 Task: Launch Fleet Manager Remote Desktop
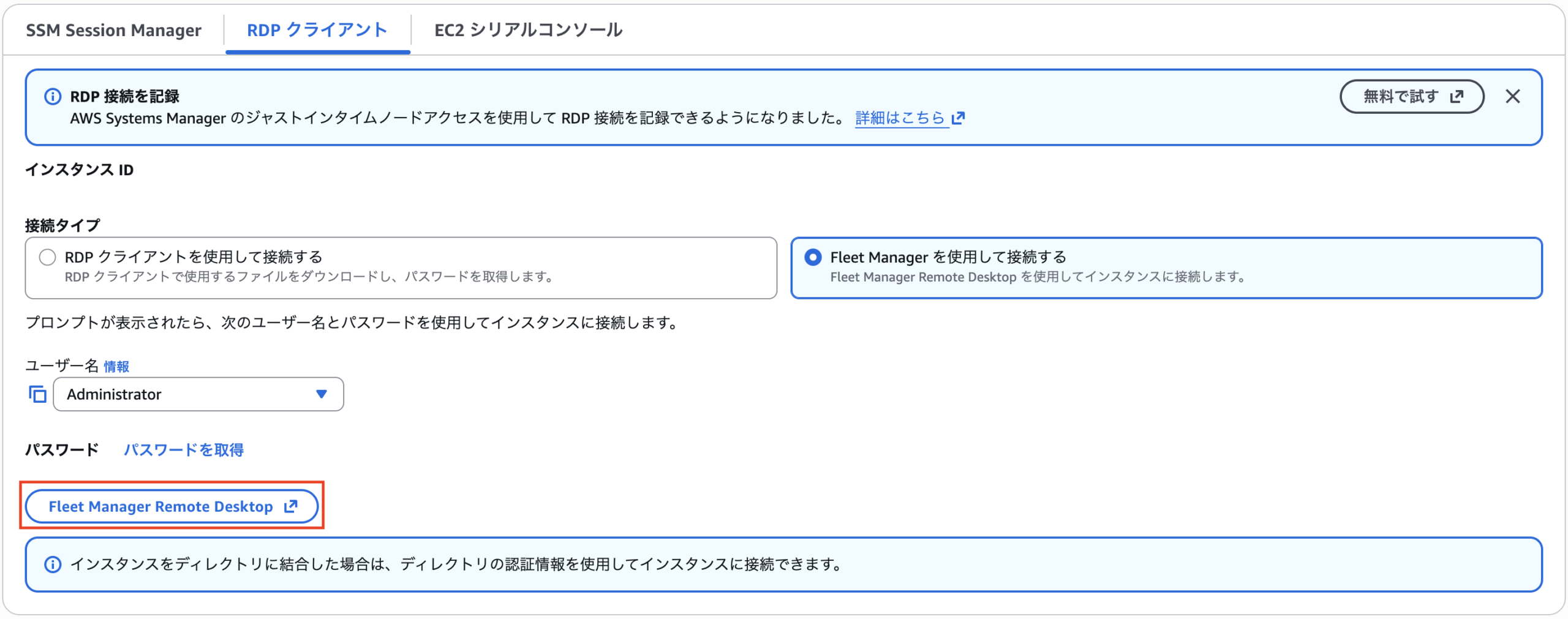[x=160, y=506]
